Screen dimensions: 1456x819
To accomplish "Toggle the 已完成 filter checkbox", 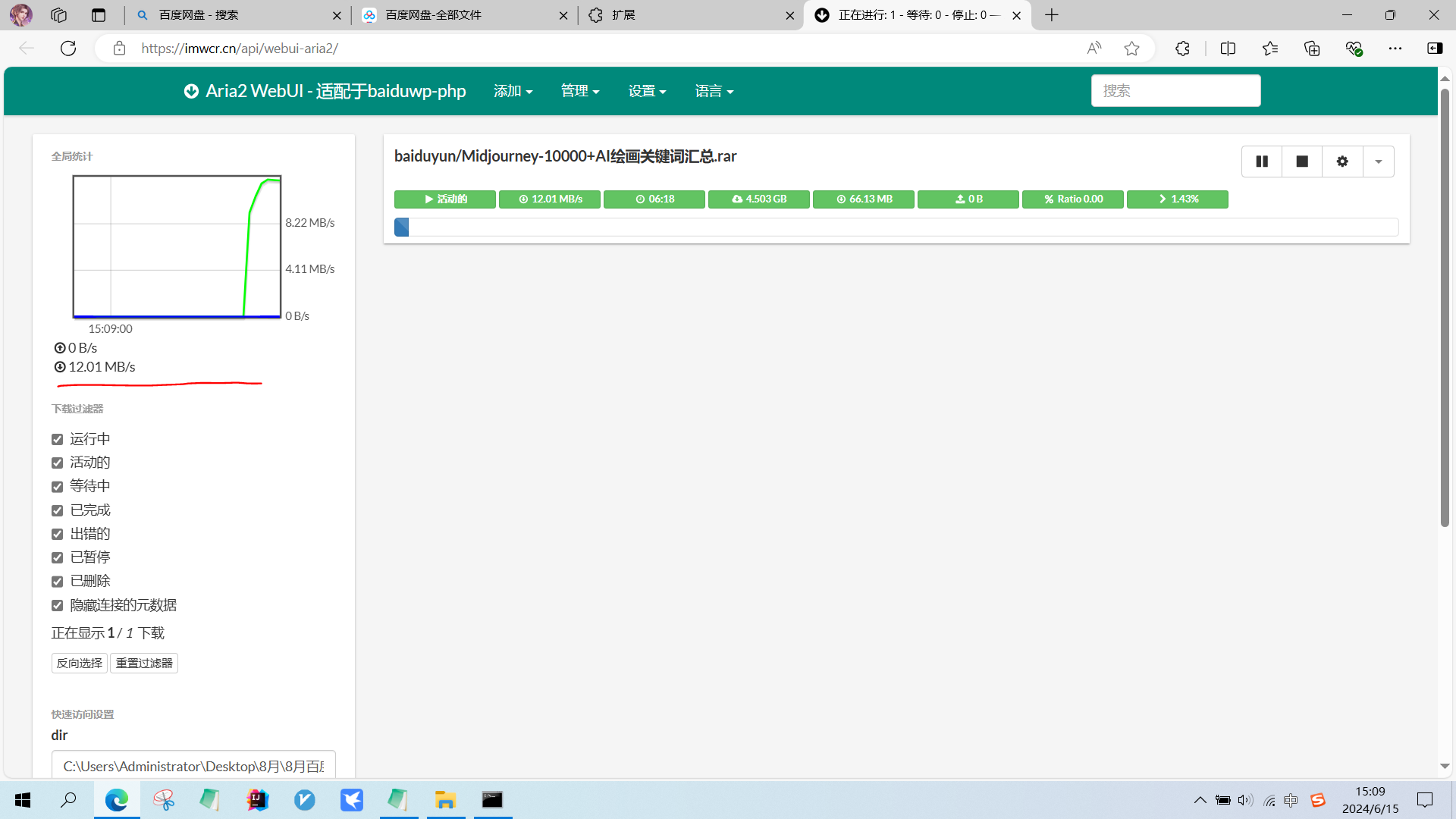I will 57,510.
